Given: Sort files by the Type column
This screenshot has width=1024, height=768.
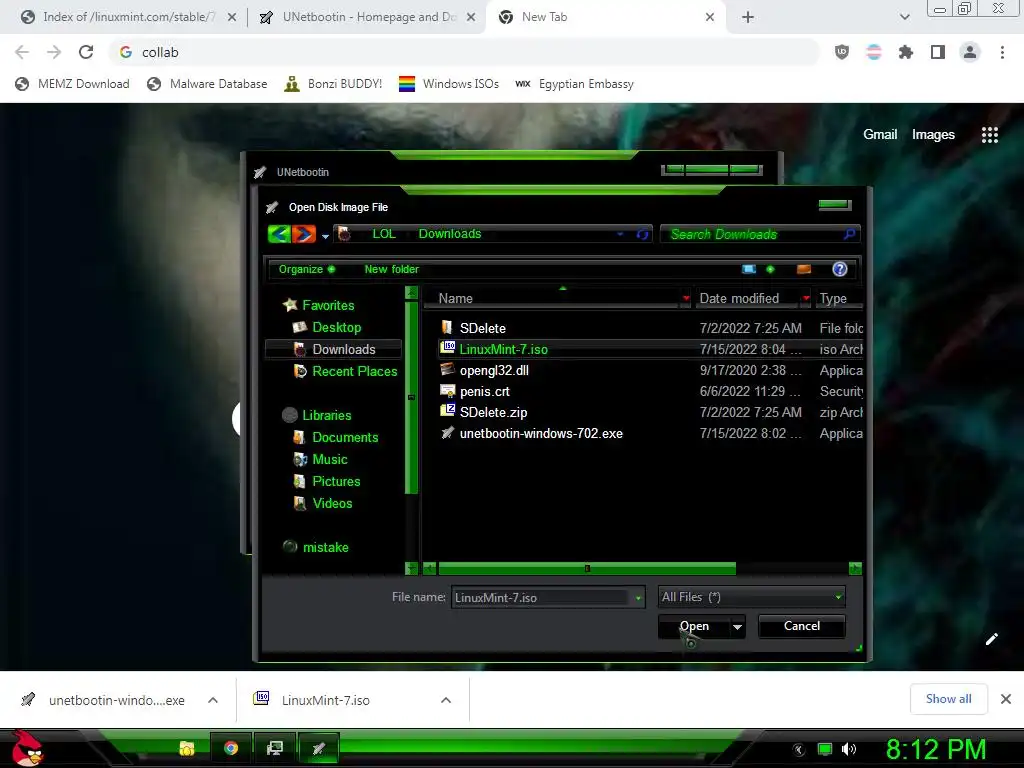Looking at the screenshot, I should [x=833, y=298].
